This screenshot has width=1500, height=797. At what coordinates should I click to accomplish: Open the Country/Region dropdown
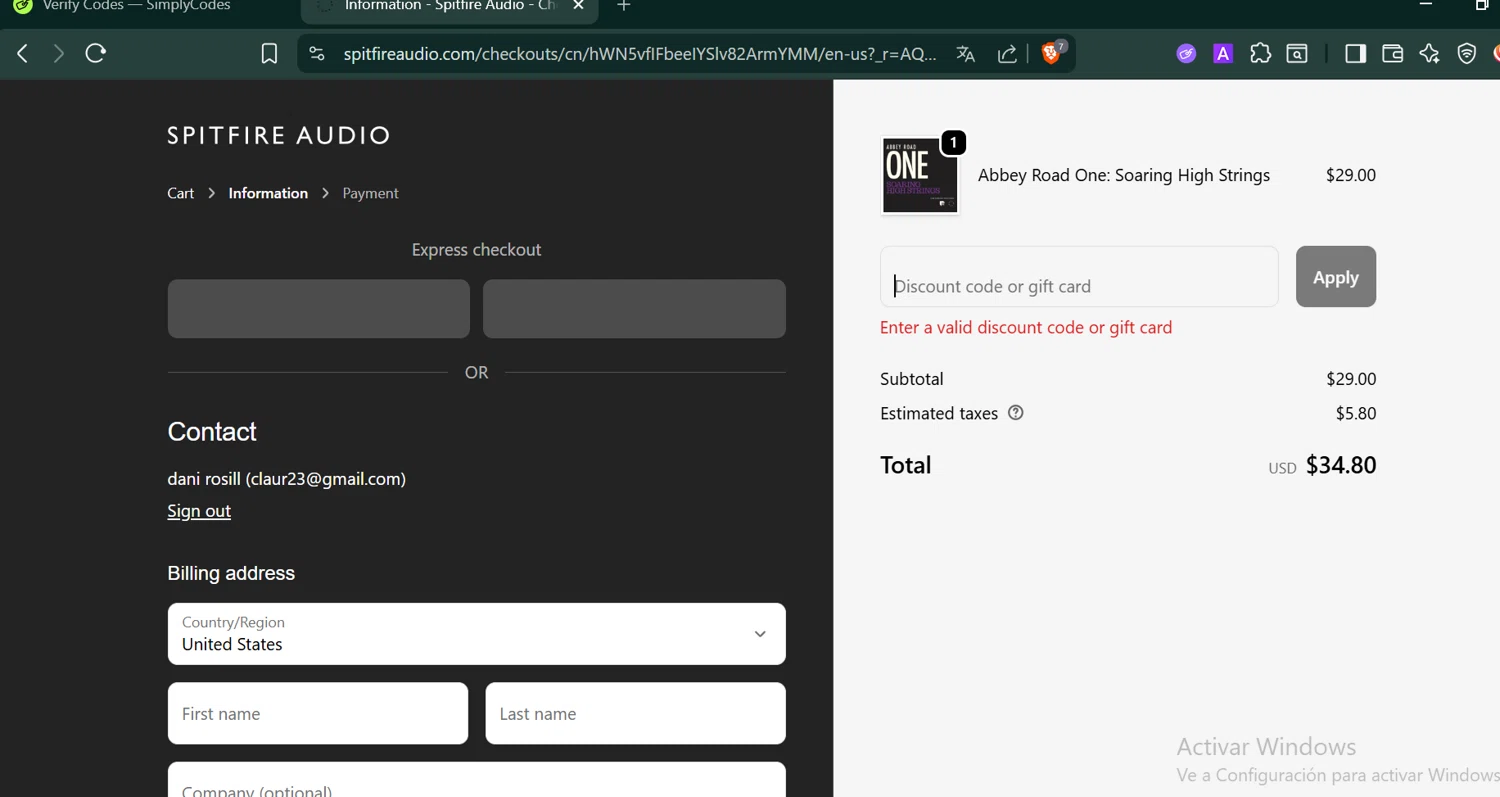(476, 634)
